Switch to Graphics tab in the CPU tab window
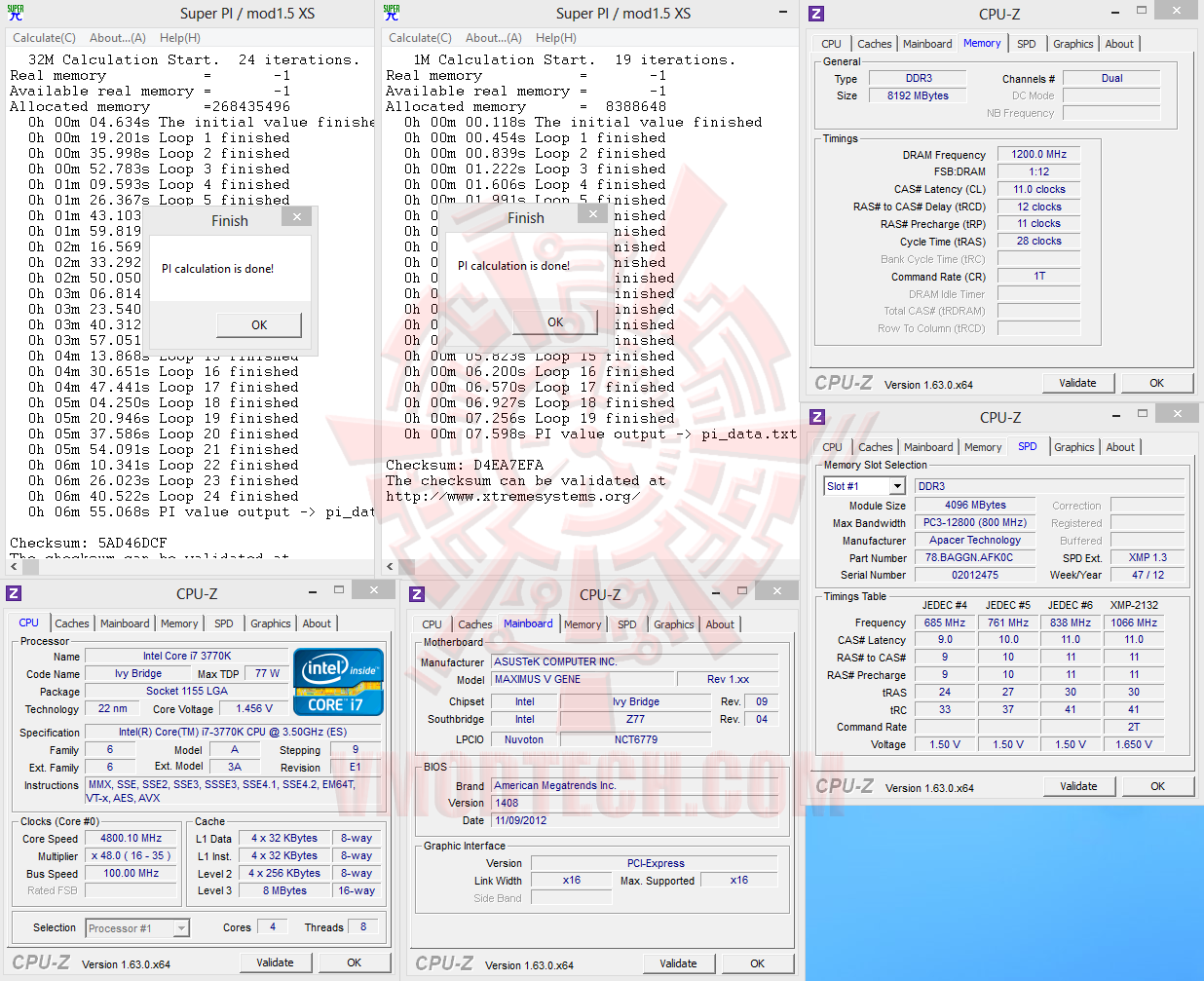 tap(271, 623)
